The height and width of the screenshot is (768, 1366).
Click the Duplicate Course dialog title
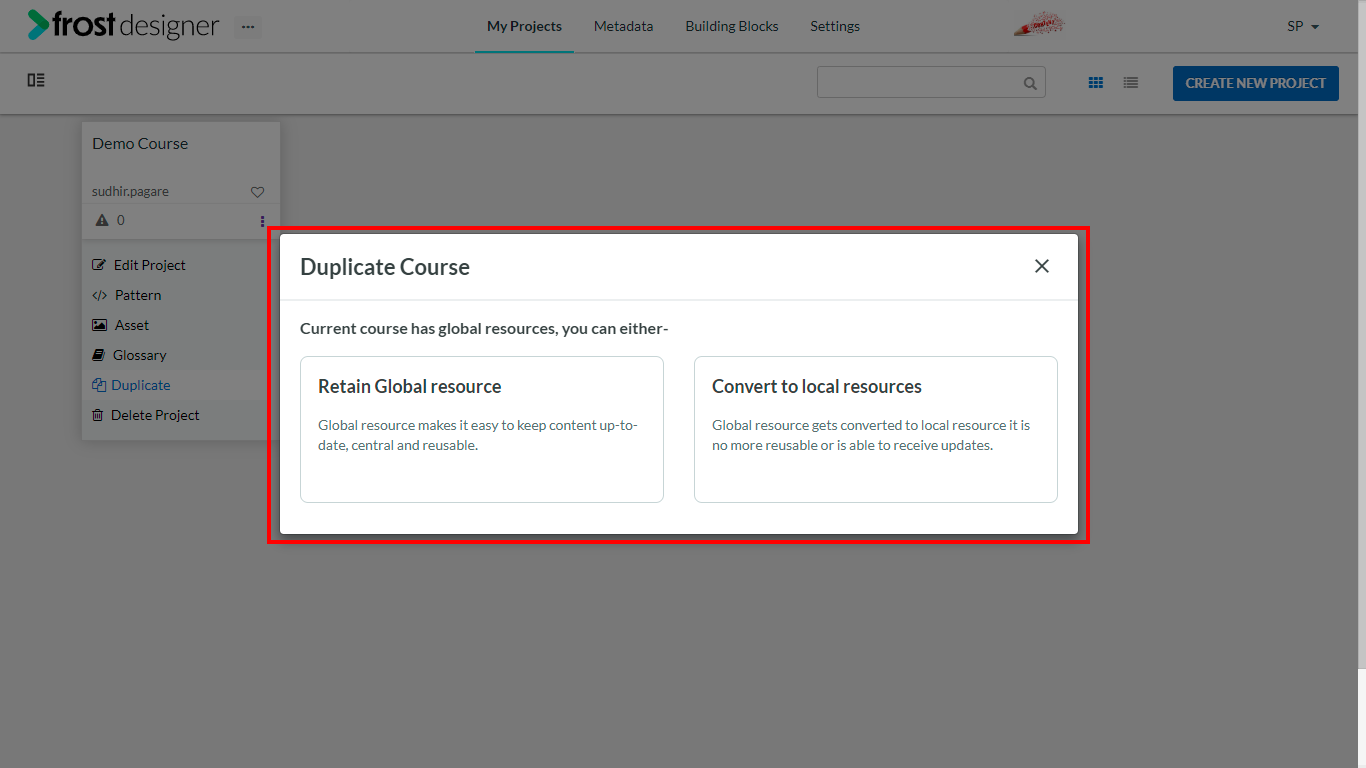[x=385, y=267]
